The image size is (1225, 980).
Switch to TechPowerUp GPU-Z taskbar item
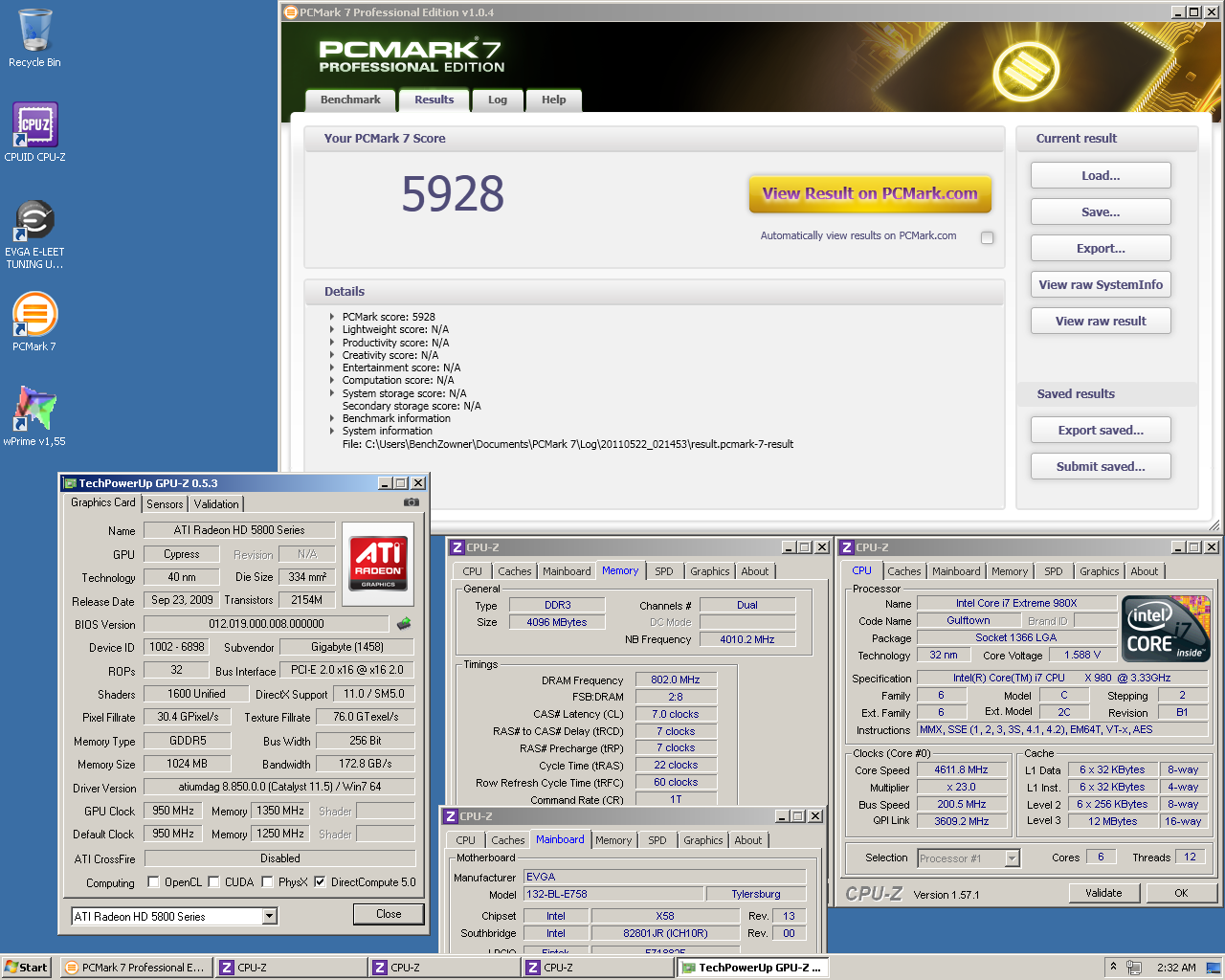[x=752, y=968]
